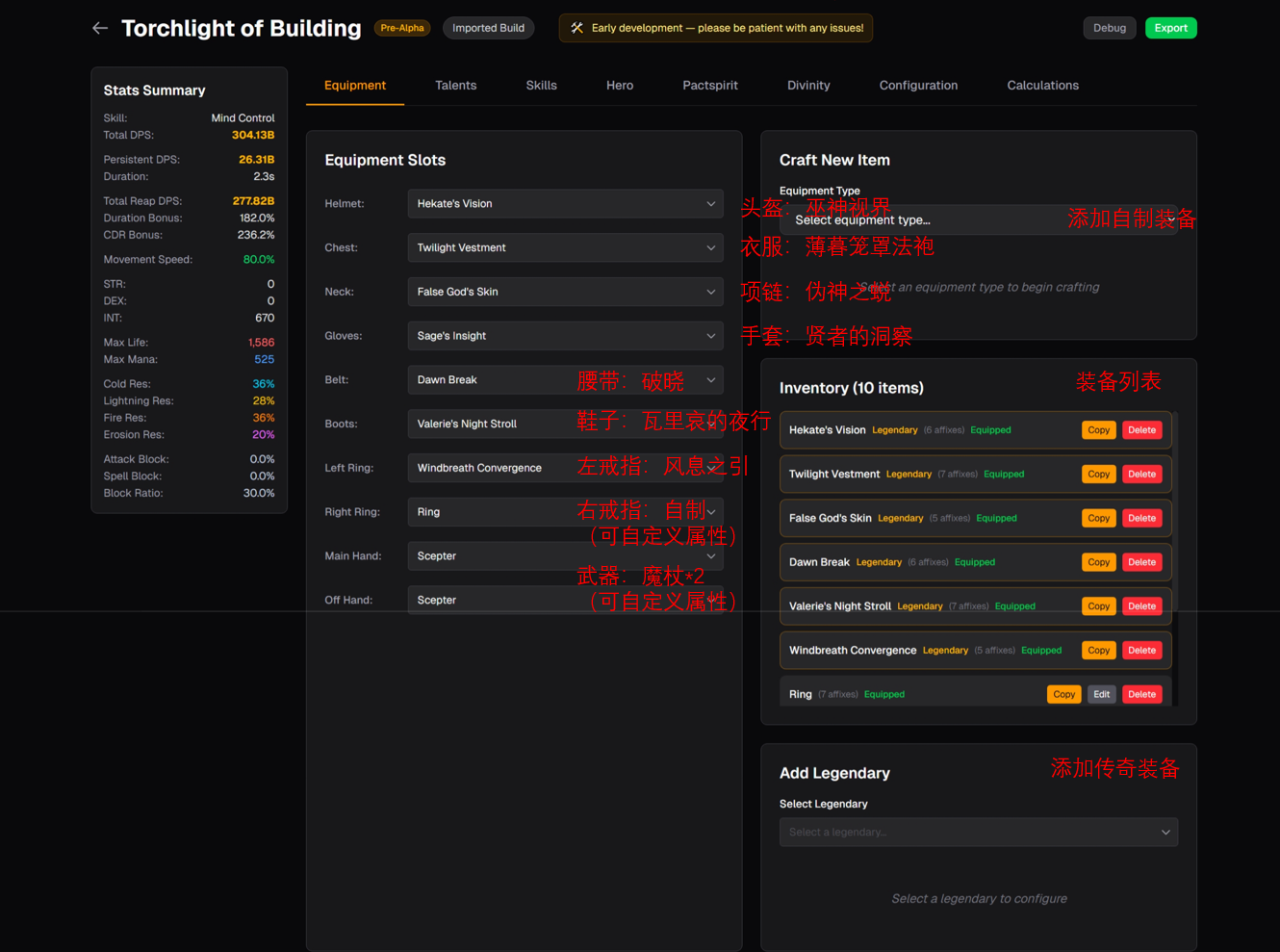
Task: Delete the Windbreath Convergence item
Action: [x=1141, y=651]
